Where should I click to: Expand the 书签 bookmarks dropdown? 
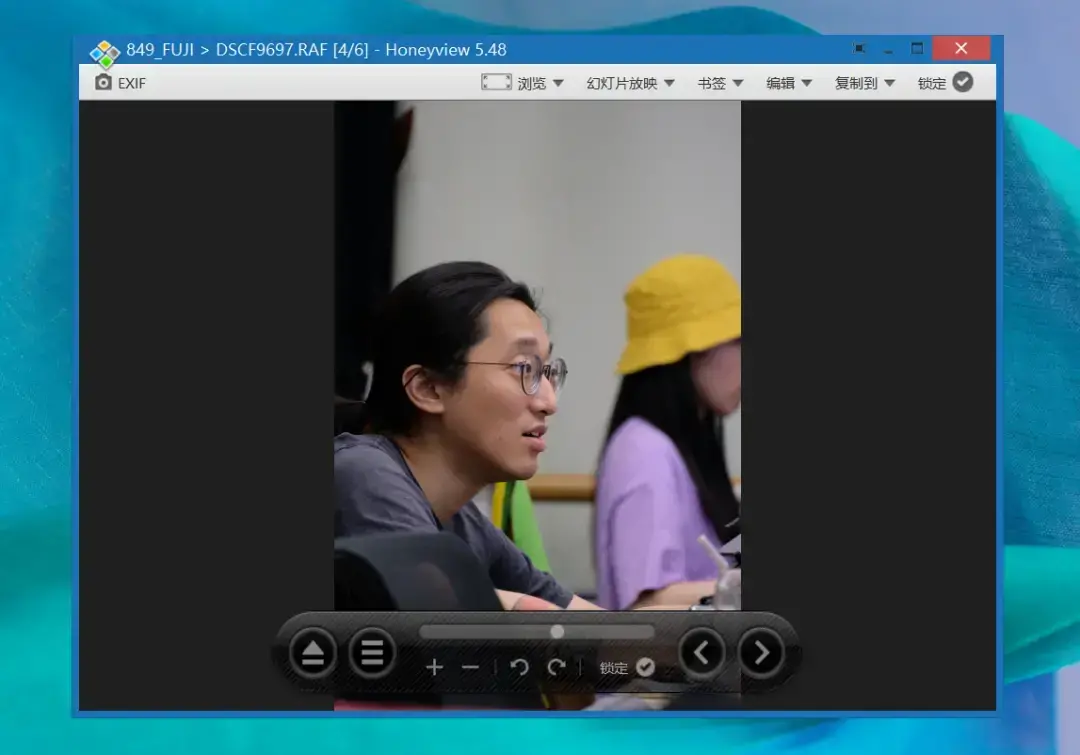(x=720, y=83)
